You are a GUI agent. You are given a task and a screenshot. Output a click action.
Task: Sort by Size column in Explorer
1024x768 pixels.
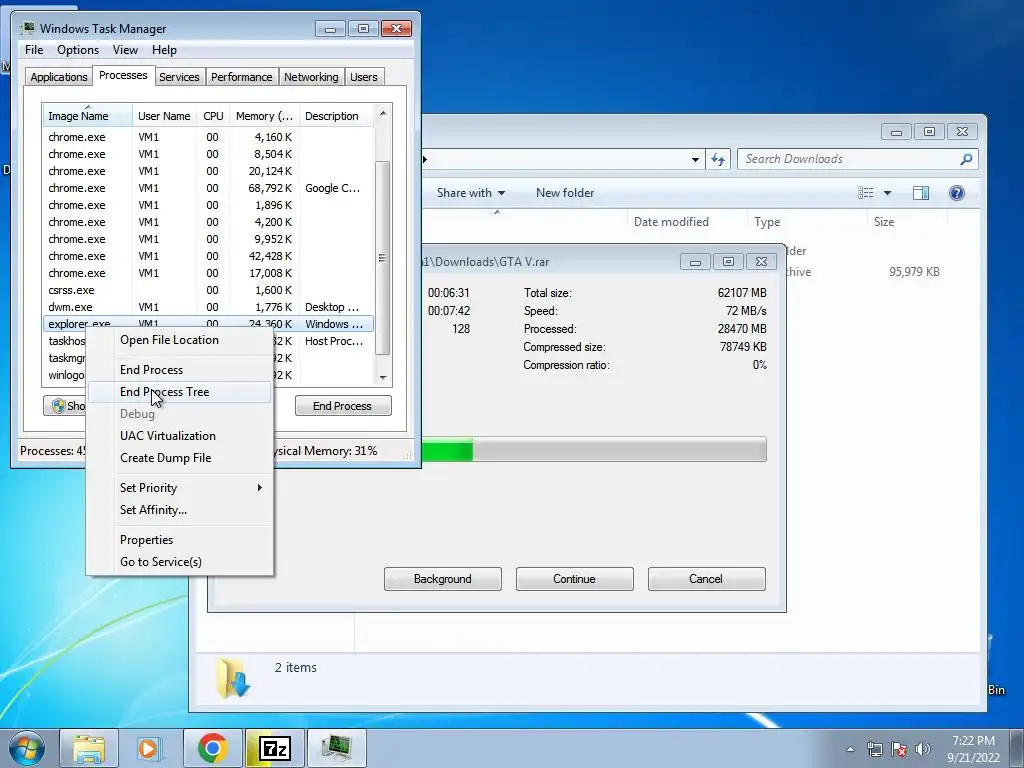point(907,222)
